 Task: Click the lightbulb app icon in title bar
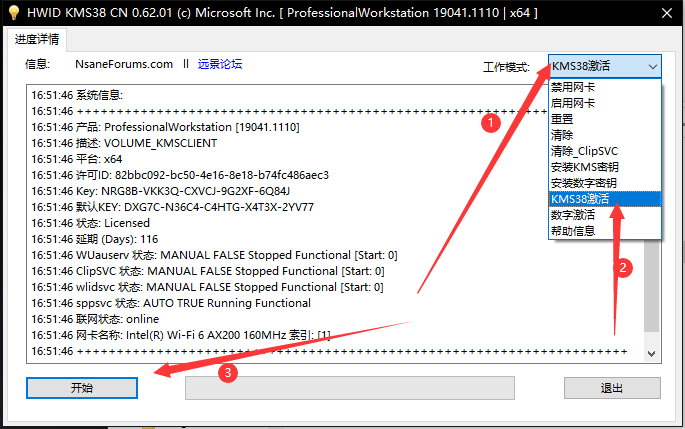pyautogui.click(x=14, y=12)
